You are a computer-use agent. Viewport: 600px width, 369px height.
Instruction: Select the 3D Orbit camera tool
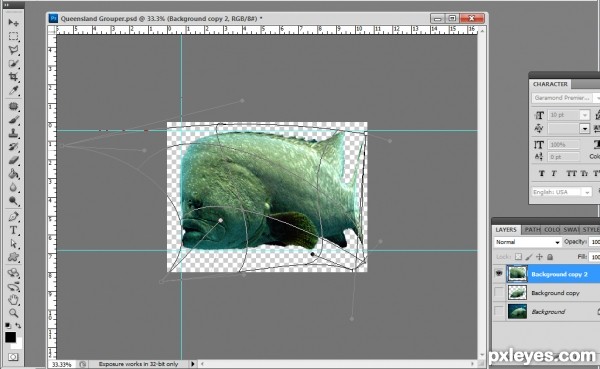point(13,286)
